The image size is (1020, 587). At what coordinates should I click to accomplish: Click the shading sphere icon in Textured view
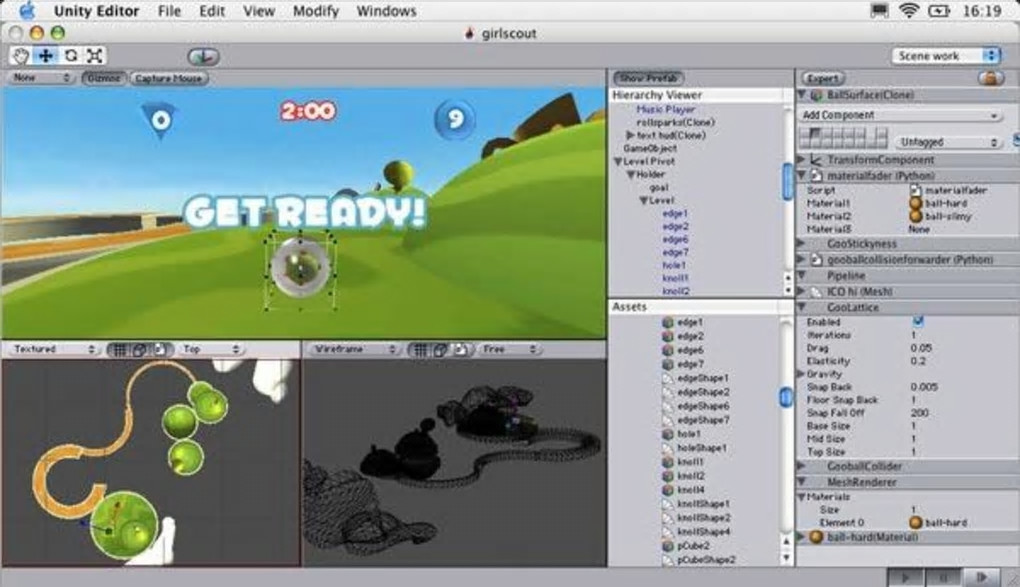139,349
